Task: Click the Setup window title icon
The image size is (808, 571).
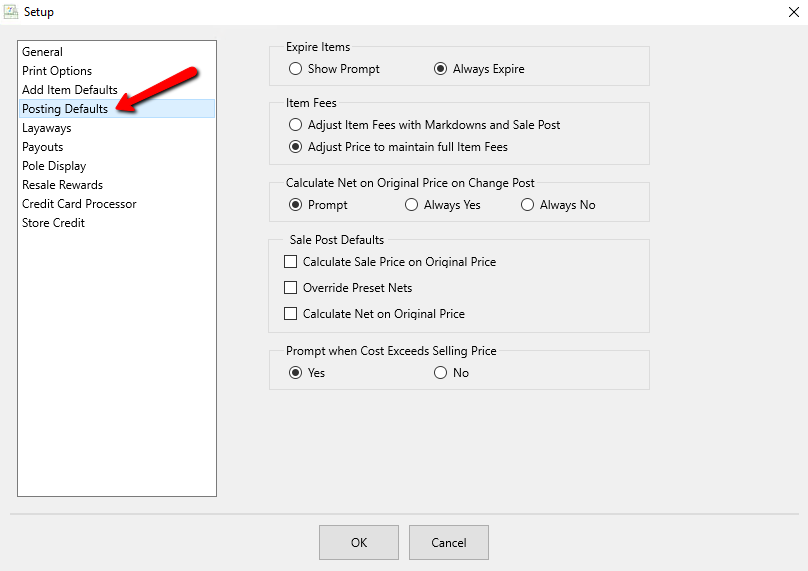Action: (x=11, y=11)
